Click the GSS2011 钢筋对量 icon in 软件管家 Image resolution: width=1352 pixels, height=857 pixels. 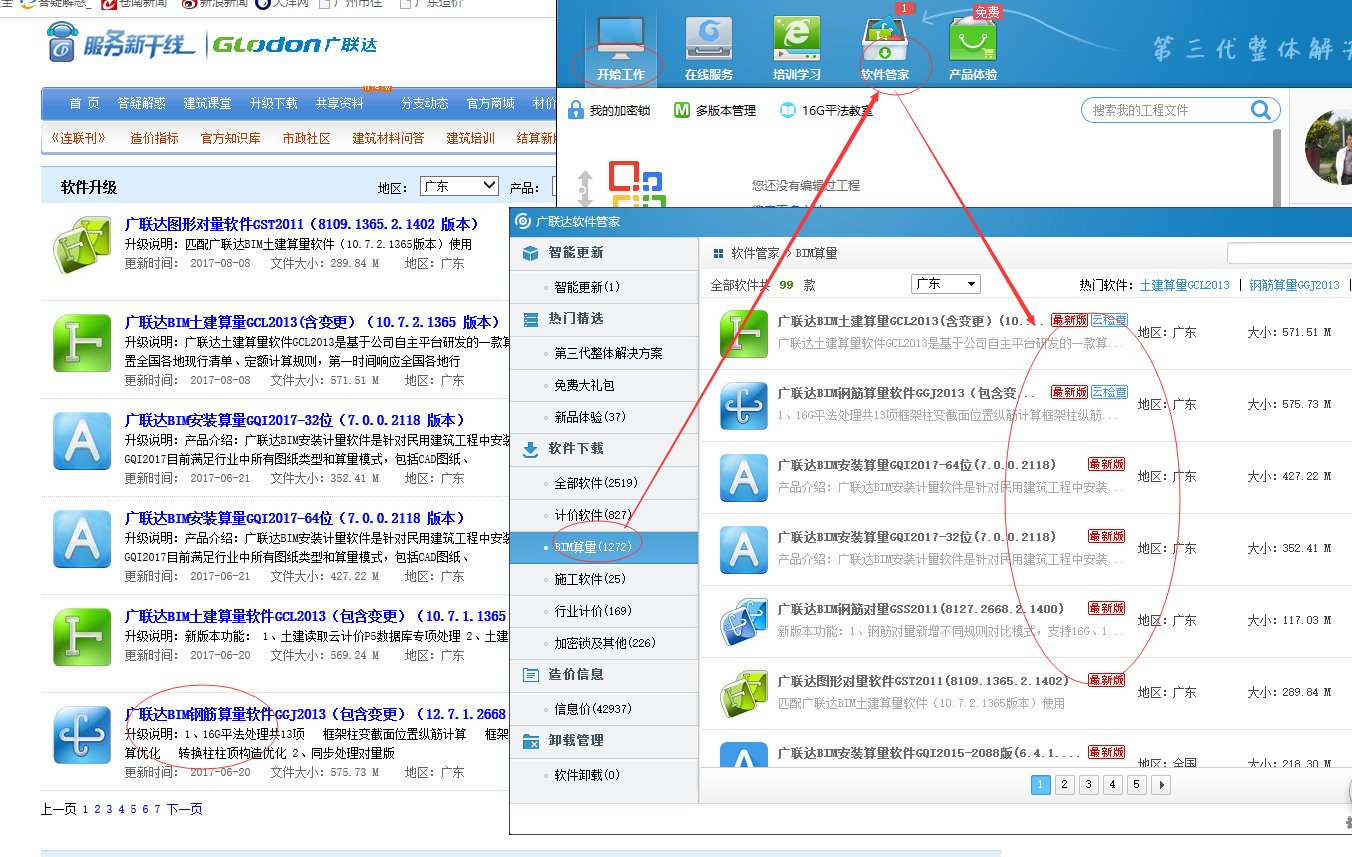point(744,621)
